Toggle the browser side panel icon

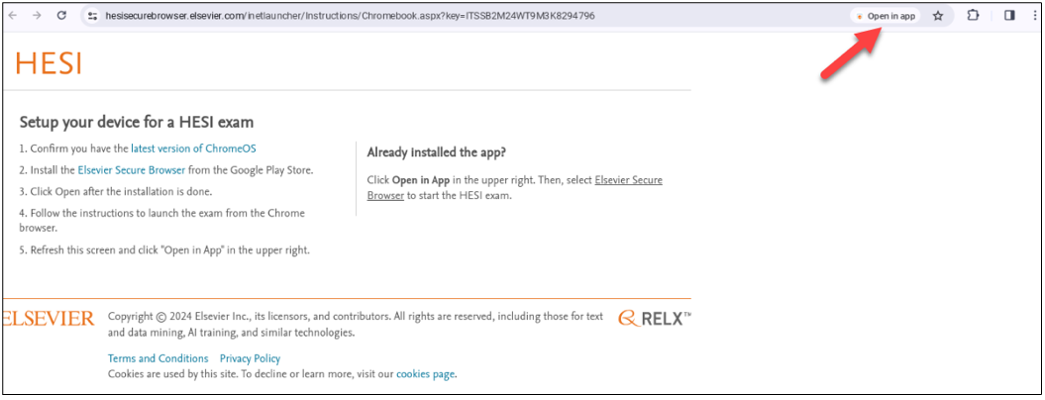[x=1009, y=16]
